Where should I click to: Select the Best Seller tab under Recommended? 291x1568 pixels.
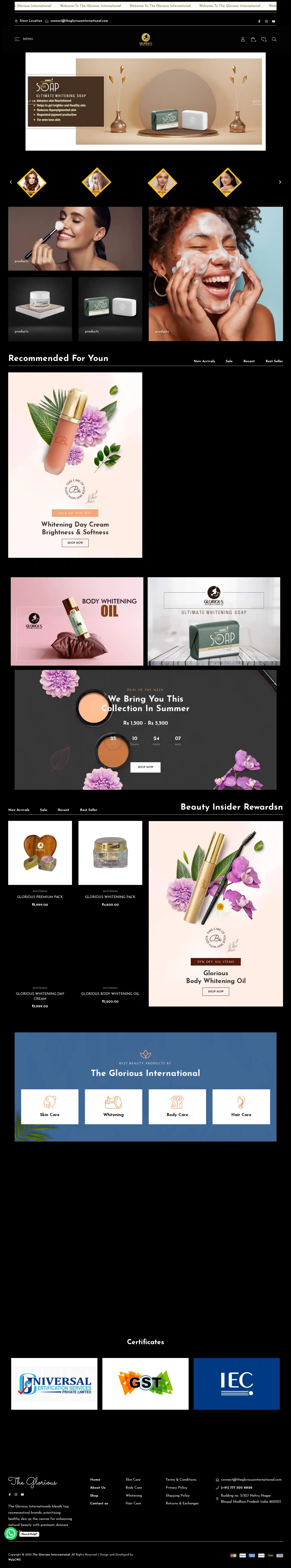pos(274,361)
